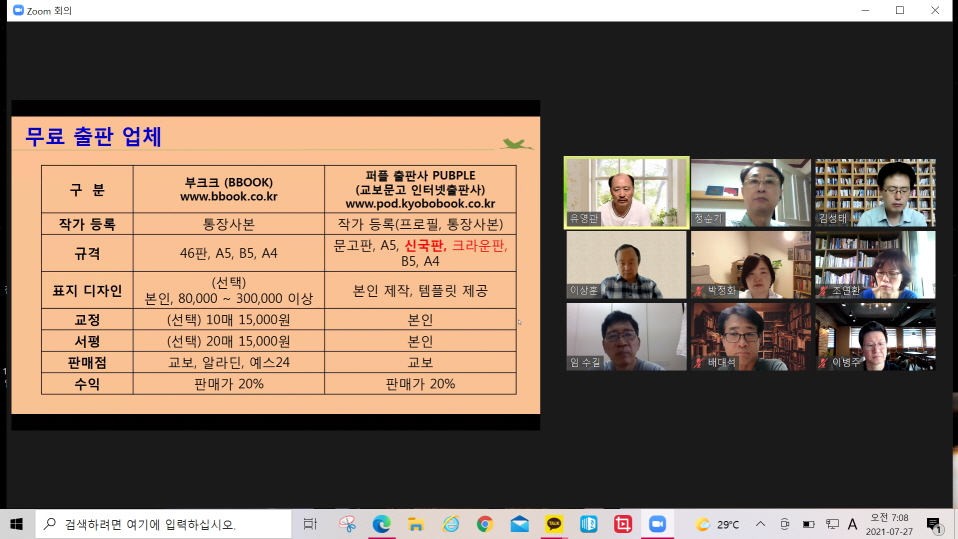Select the 조연환 participant video
958x539 pixels.
(x=875, y=265)
